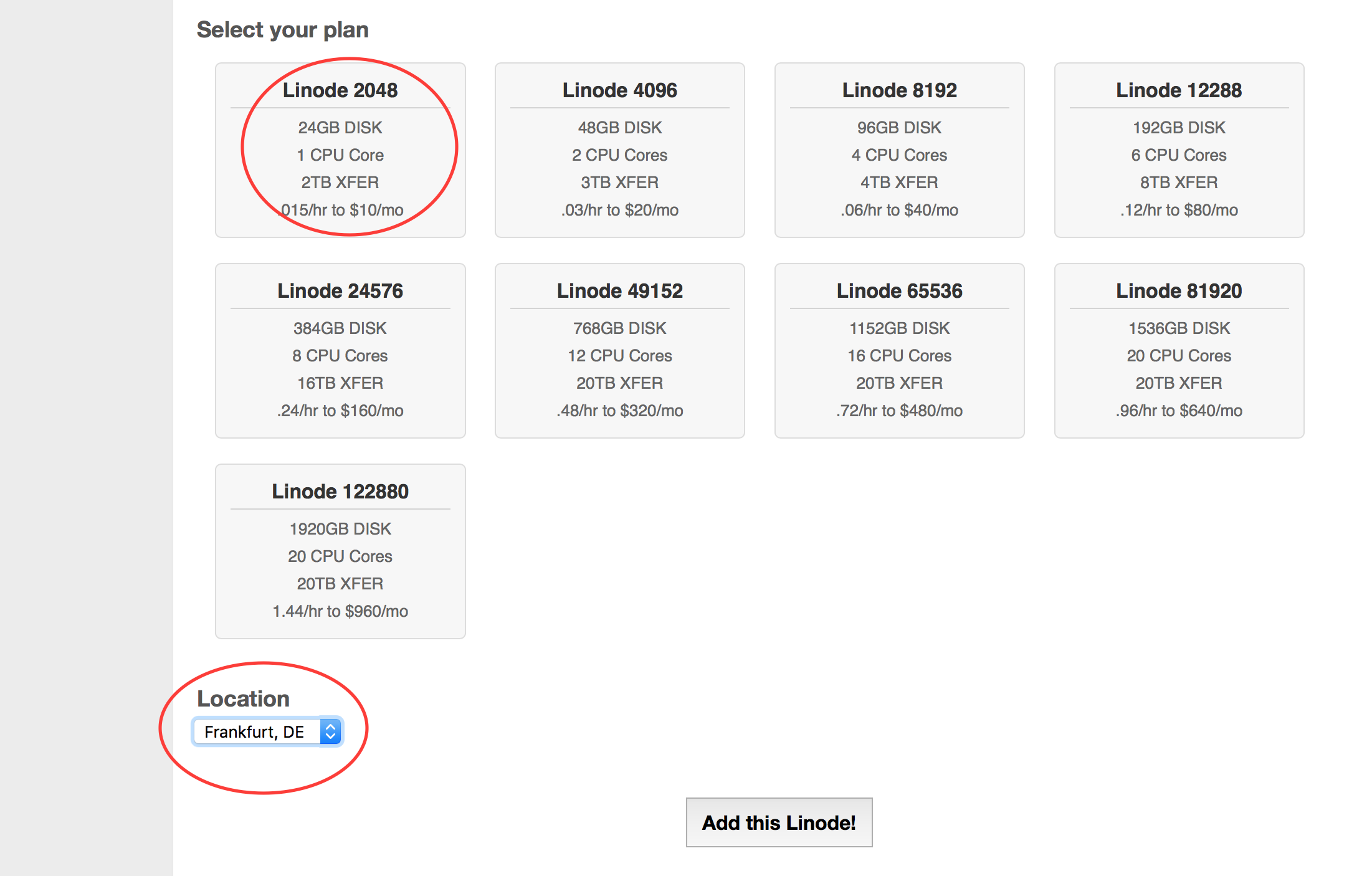This screenshot has height=876, width=1372.
Task: Select the Linode 24576 plan card
Action: (340, 351)
